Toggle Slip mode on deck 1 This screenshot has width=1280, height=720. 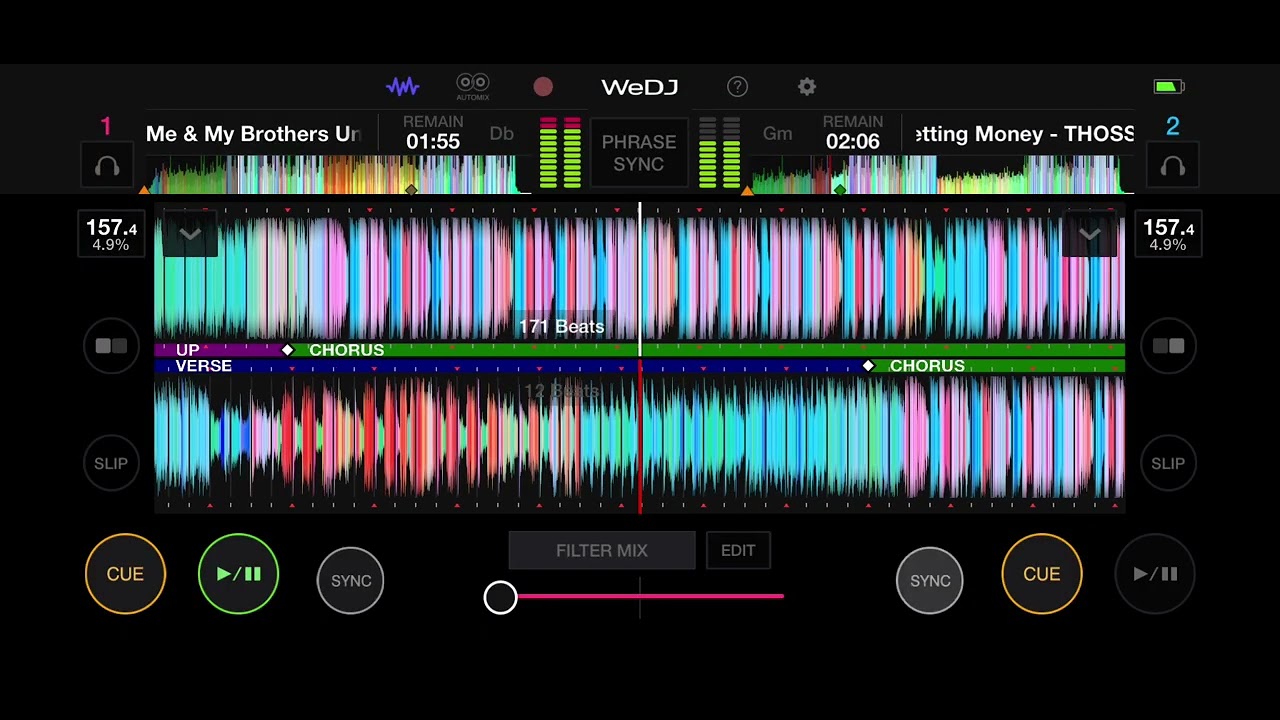111,464
